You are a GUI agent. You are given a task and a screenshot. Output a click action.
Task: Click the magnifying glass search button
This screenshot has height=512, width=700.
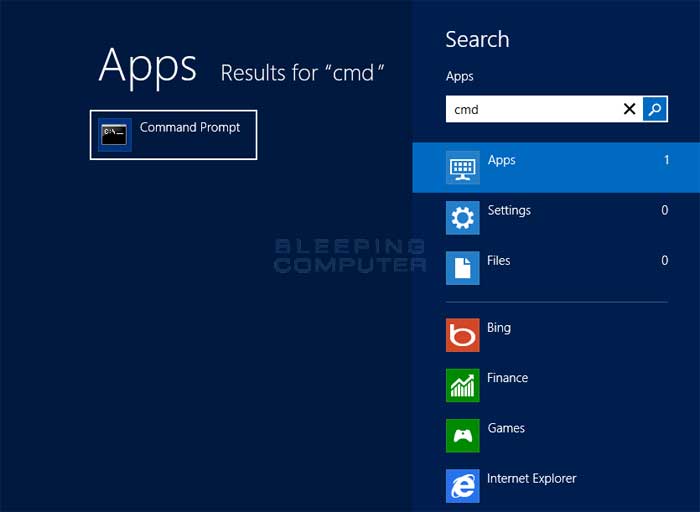pyautogui.click(x=655, y=109)
